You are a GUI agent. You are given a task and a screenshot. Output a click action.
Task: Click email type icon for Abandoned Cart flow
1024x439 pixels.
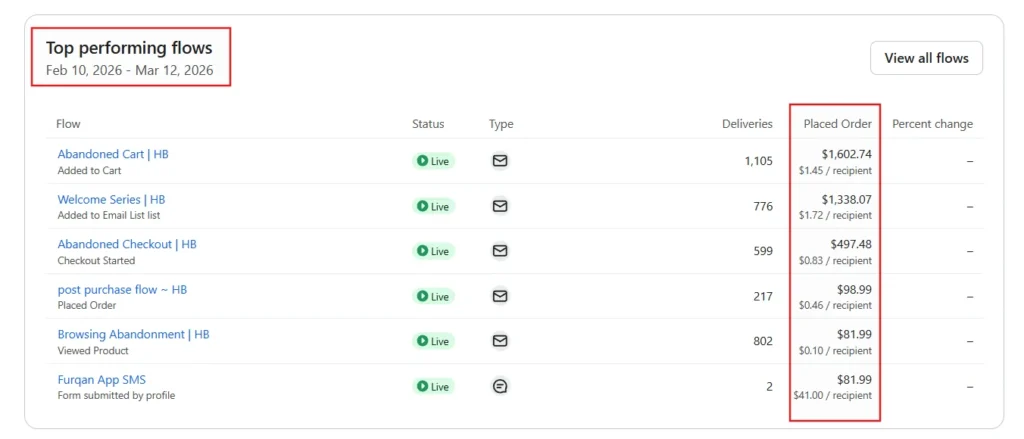pyautogui.click(x=500, y=161)
